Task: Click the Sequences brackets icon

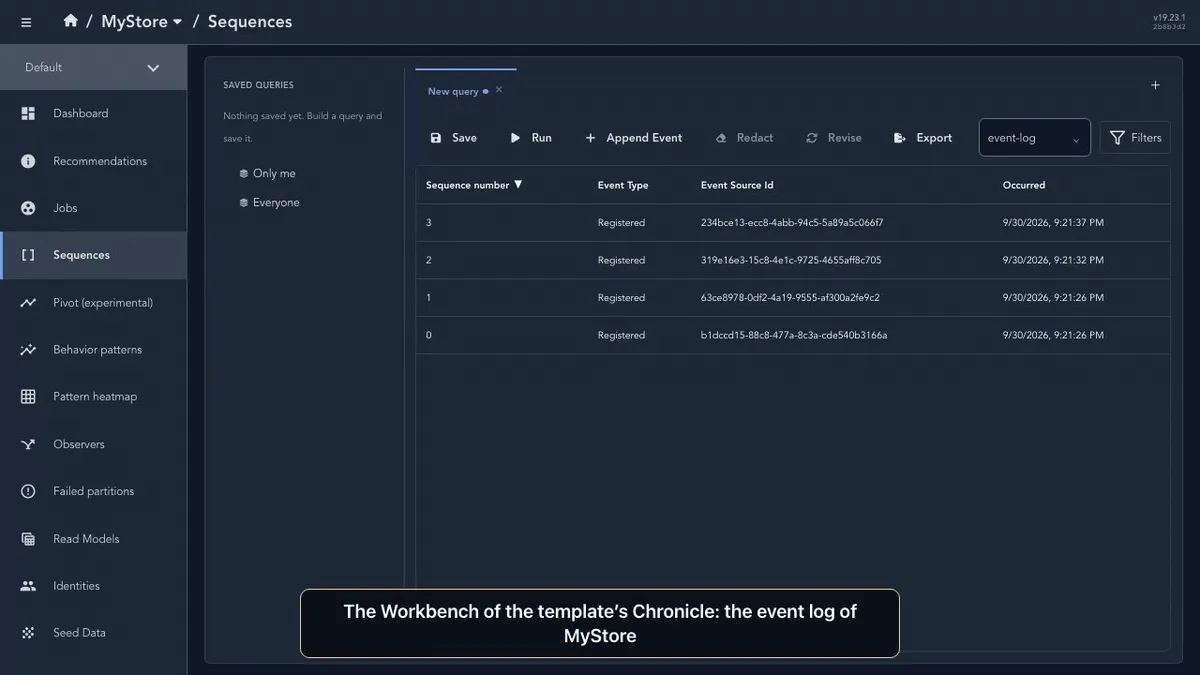Action: click(28, 255)
